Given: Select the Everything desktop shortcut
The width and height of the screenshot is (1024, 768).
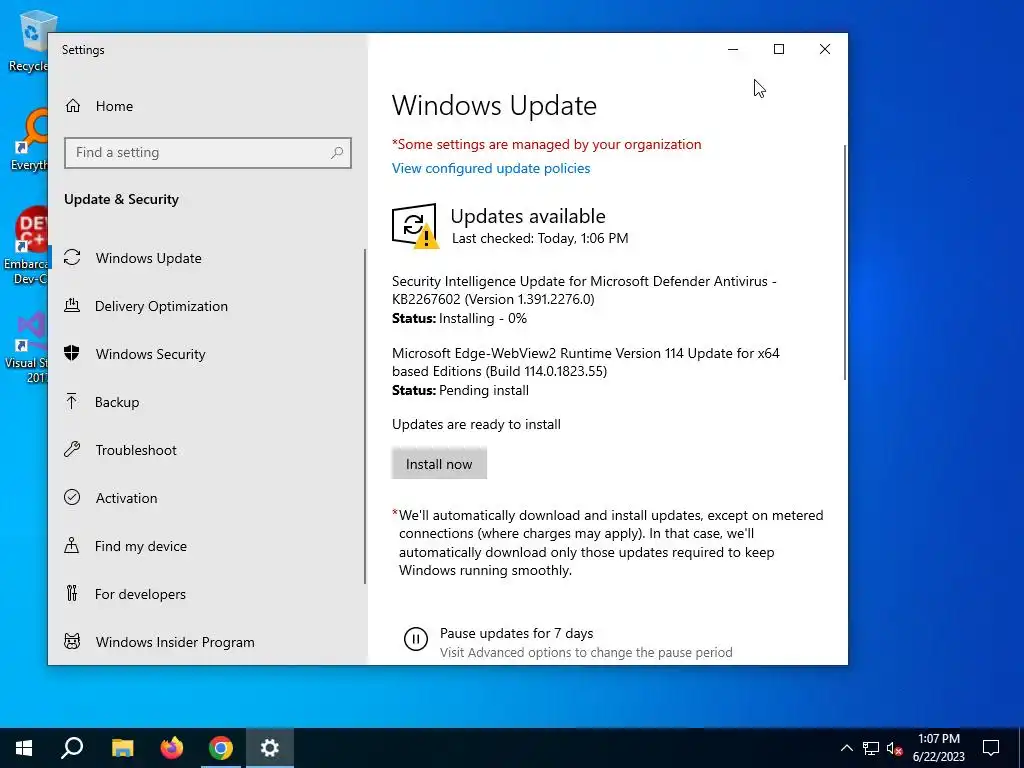Looking at the screenshot, I should click(x=29, y=140).
